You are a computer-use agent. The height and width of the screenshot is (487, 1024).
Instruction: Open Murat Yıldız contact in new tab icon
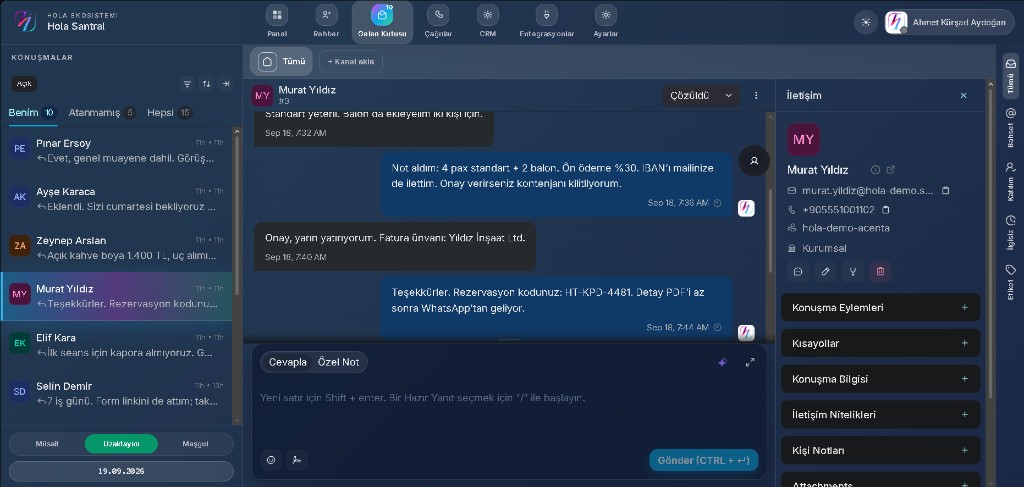click(891, 170)
